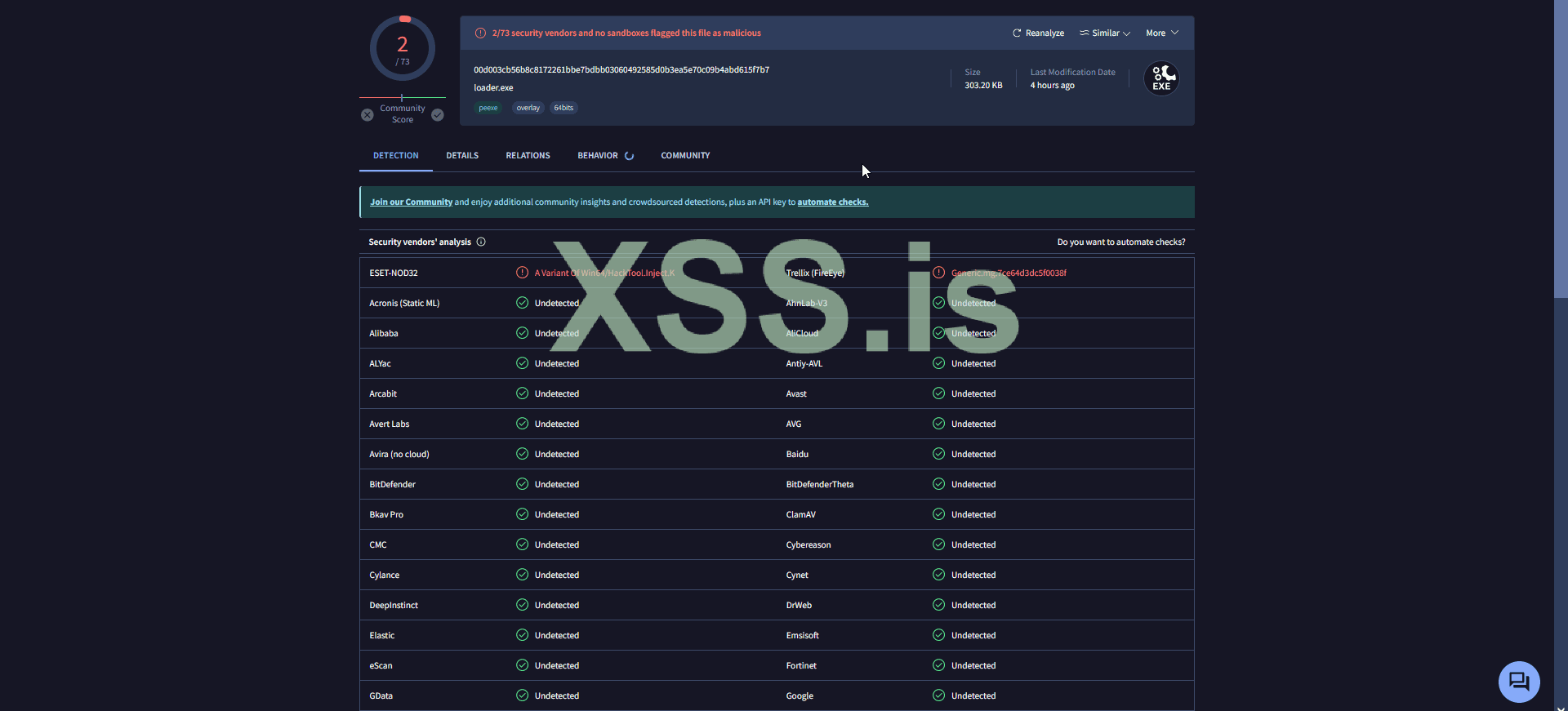Click the Arcabit undetected check icon
This screenshot has width=1568, height=711.
point(523,393)
